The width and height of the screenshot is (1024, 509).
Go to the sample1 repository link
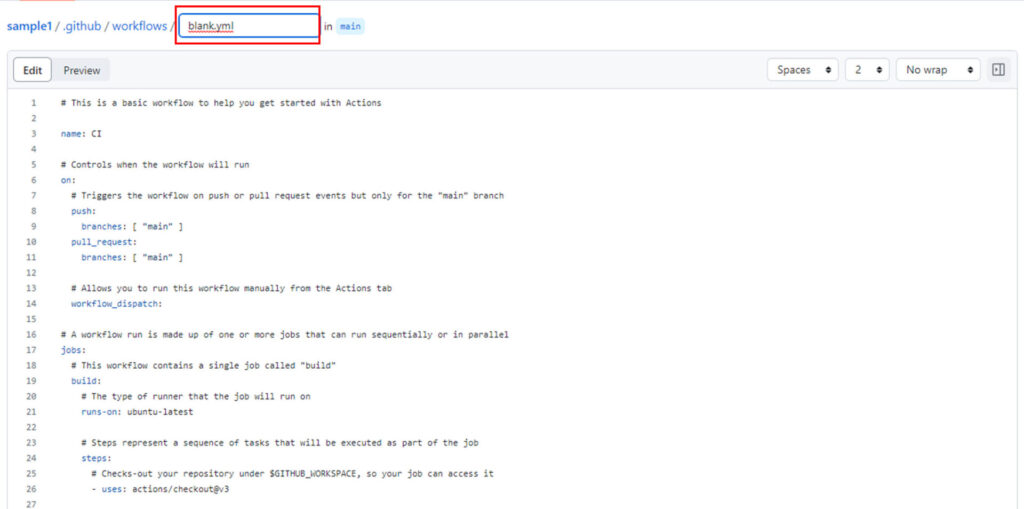coord(29,26)
